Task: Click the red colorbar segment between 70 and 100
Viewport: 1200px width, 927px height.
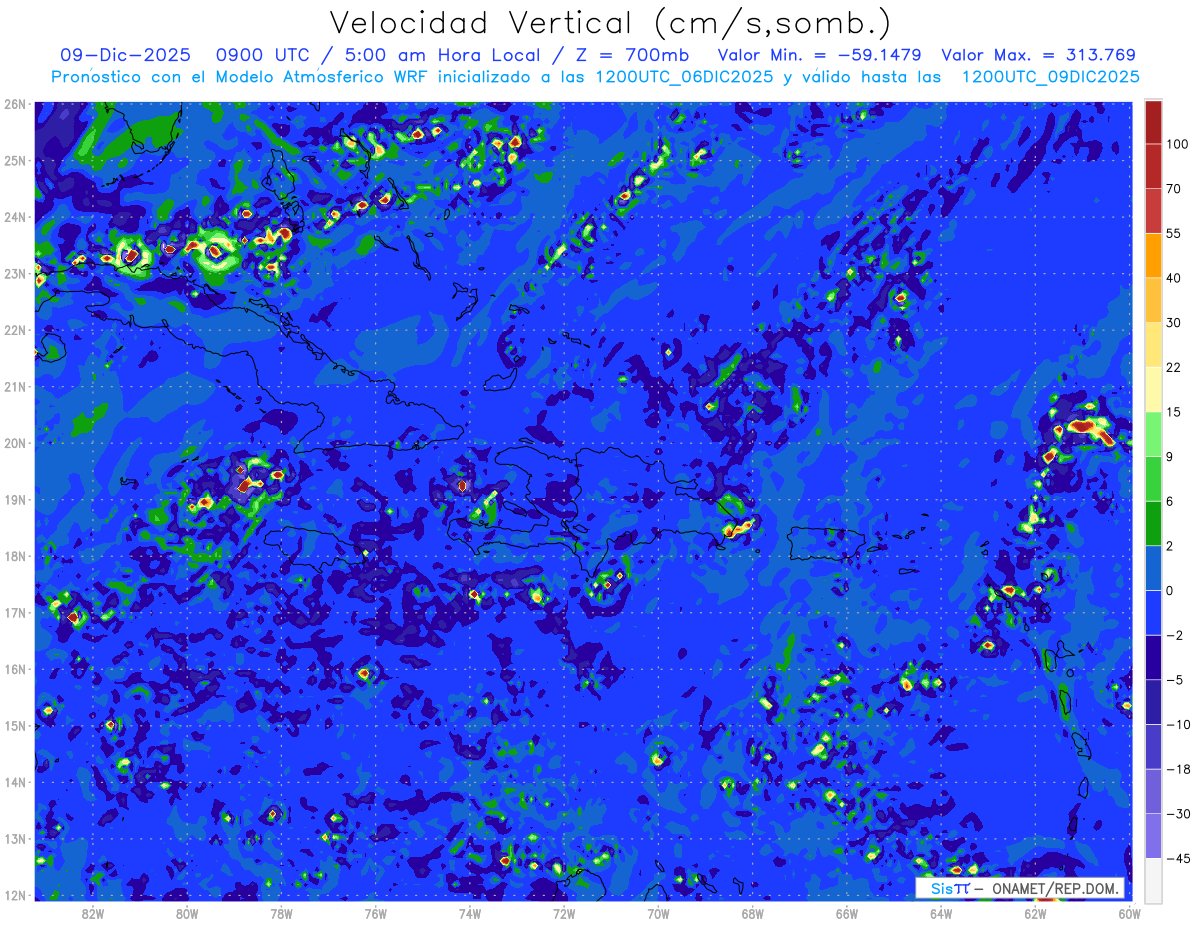Action: [1153, 167]
